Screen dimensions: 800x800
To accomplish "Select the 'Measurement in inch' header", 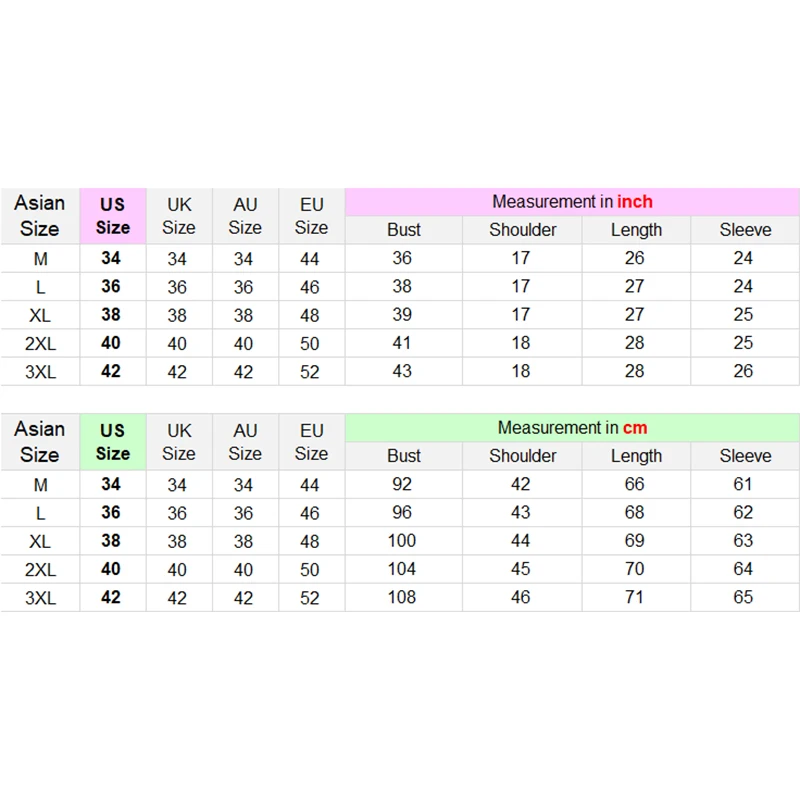I will click(x=572, y=202).
